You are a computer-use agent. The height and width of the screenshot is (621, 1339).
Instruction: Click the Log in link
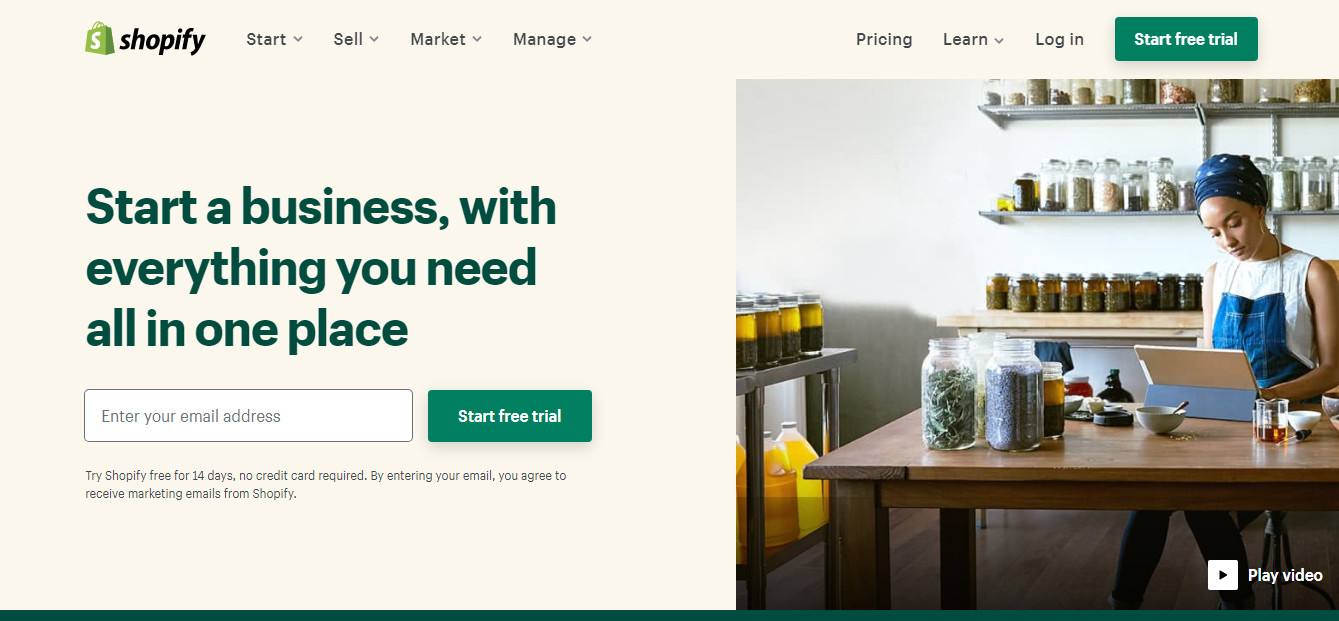[x=1059, y=39]
